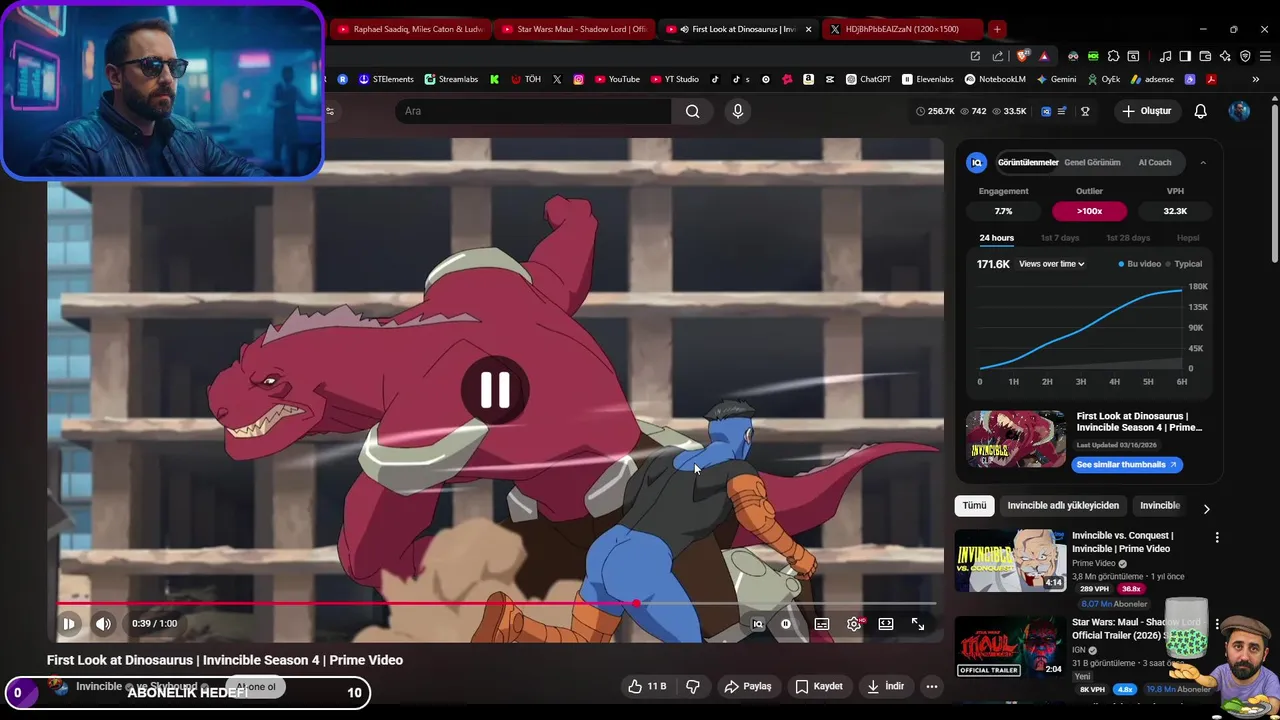Focus the 'Ara' search field
The image size is (1280, 720).
click(x=535, y=111)
